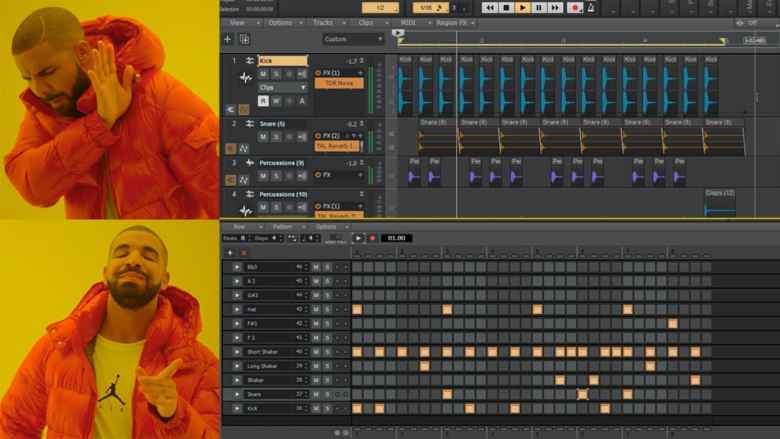Mute the Hat row in step sequencer

[x=315, y=310]
